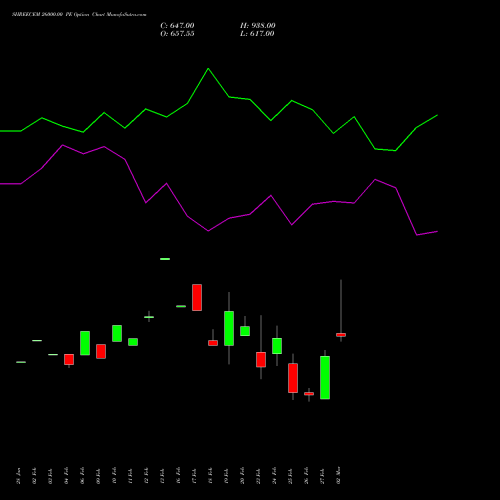Click the 23 Feb date label

[x=258, y=476]
